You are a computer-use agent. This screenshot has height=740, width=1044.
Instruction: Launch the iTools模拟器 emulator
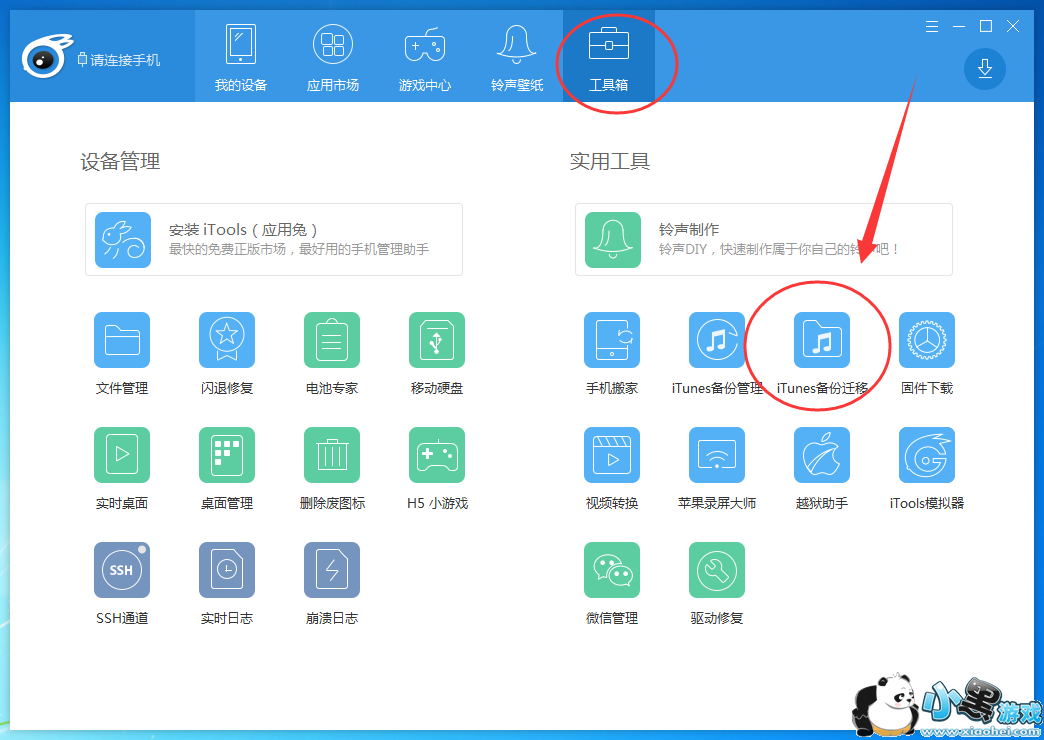(927, 455)
